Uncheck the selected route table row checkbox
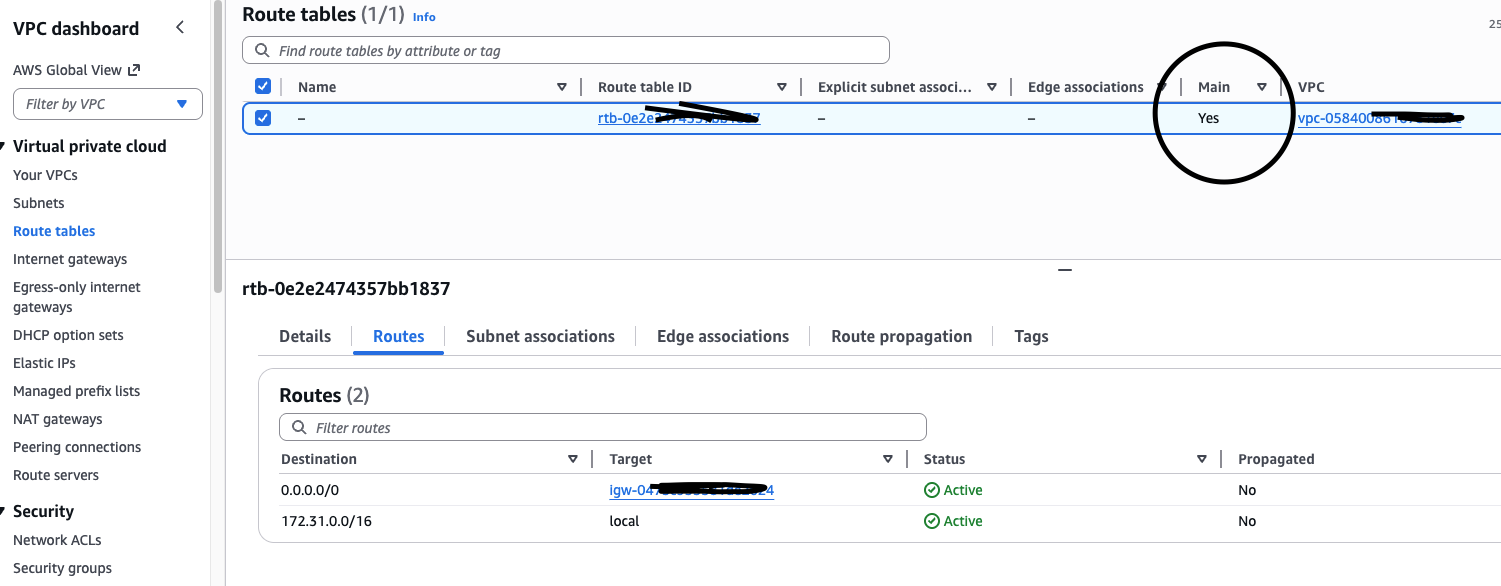The image size is (1501, 586). pos(263,118)
